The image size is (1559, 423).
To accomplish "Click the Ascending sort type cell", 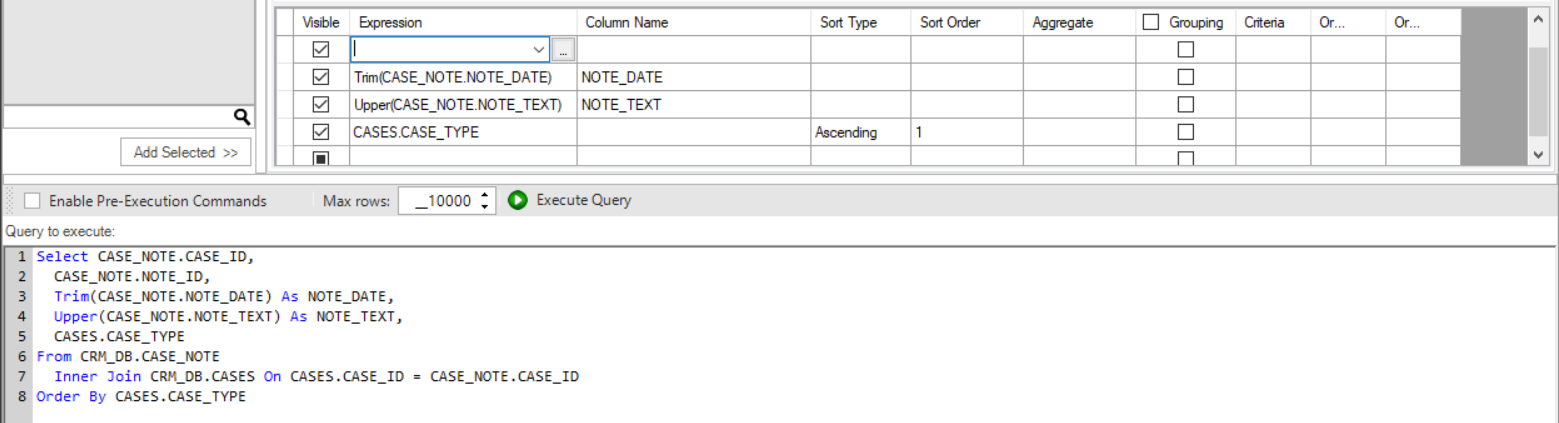I will pos(846,132).
